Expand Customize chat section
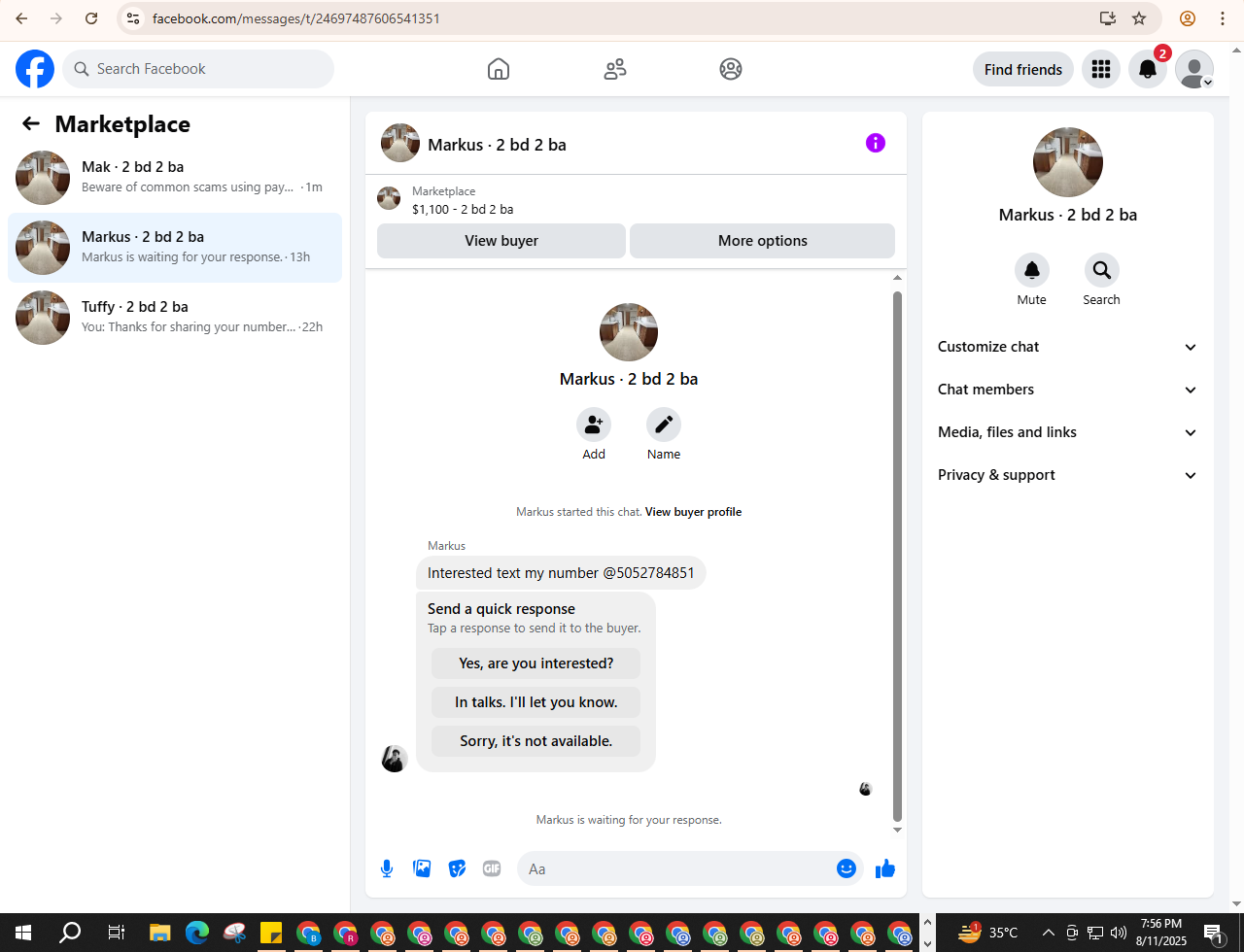 tap(1067, 347)
